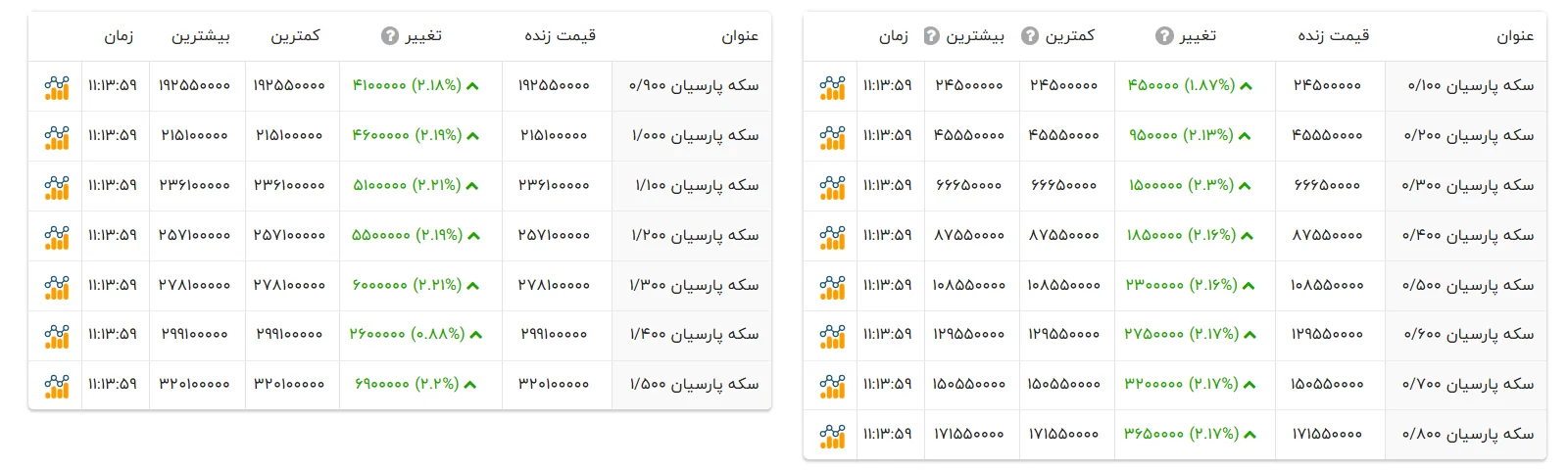Click عنوان column header in left table
Screen dimensions: 1568x470
pyautogui.click(x=740, y=36)
